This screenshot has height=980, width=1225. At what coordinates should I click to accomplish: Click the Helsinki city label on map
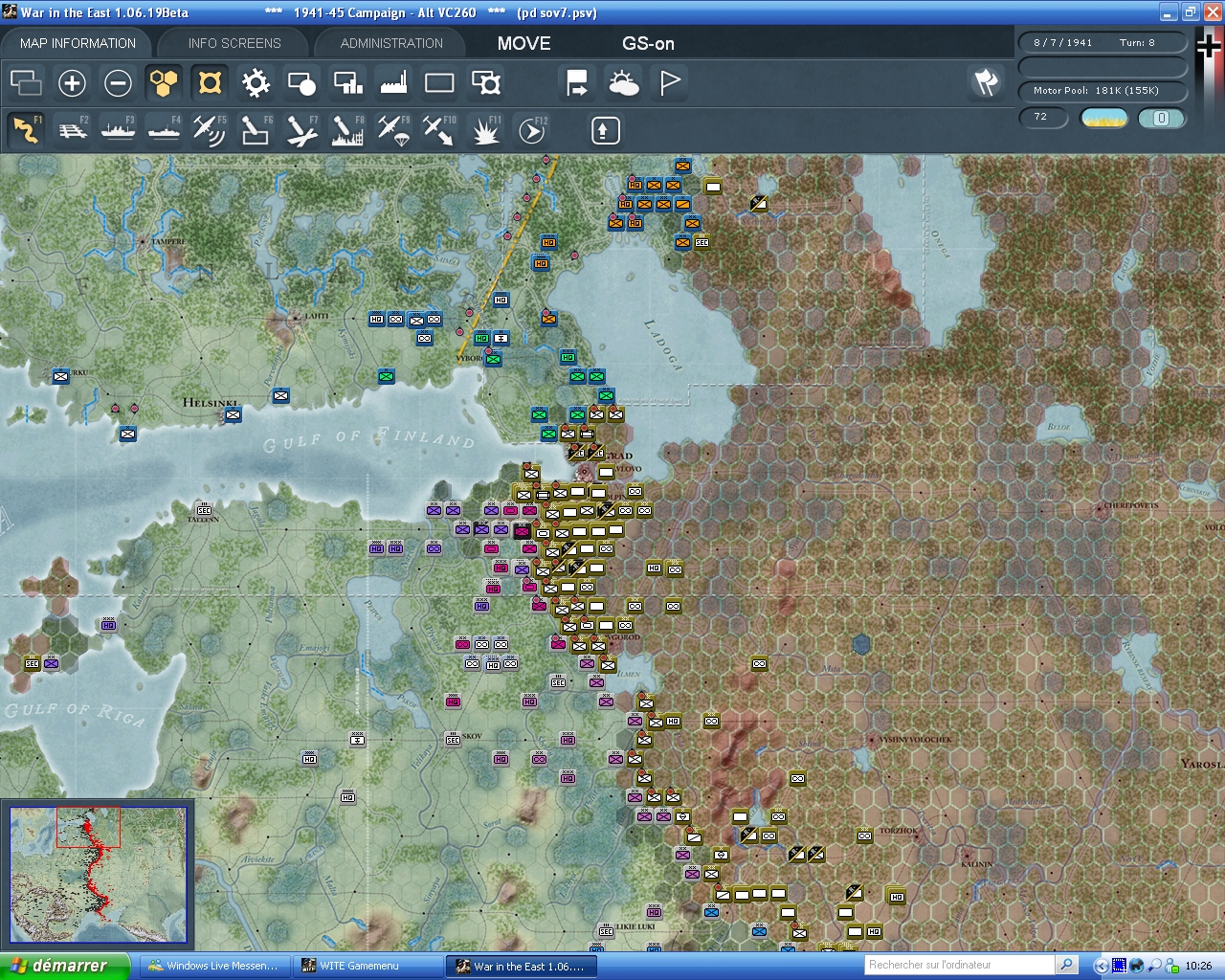(210, 403)
